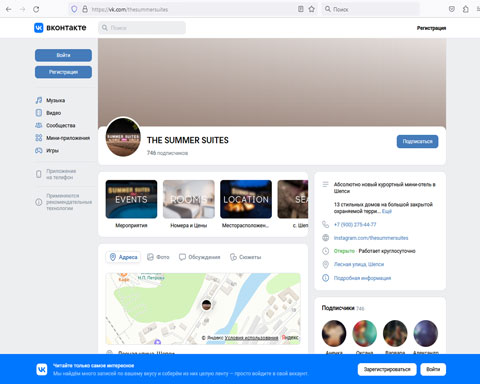Click the blue Регистрация sidebar button

63,72
